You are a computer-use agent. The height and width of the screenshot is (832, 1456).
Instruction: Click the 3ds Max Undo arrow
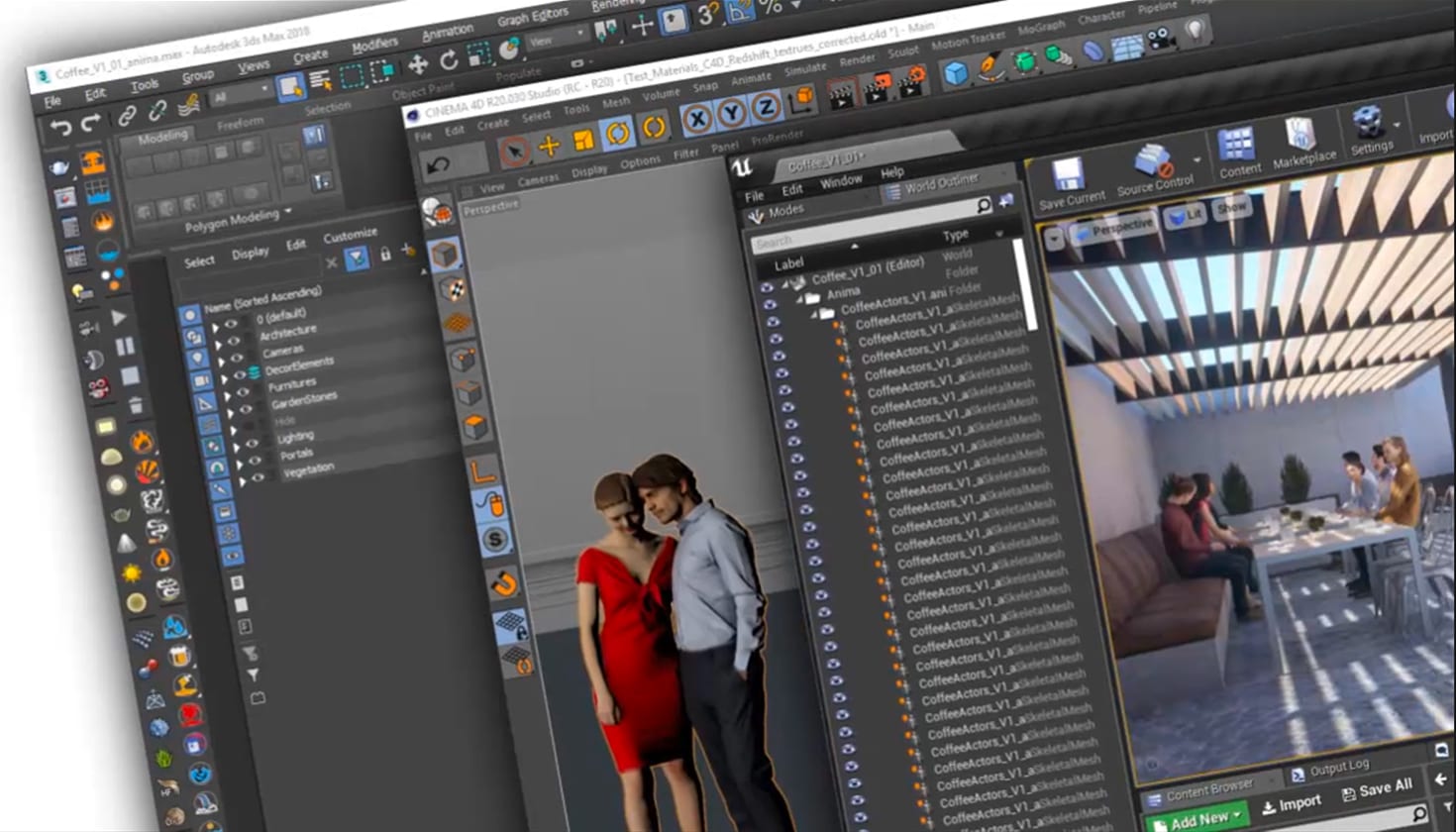(x=60, y=127)
